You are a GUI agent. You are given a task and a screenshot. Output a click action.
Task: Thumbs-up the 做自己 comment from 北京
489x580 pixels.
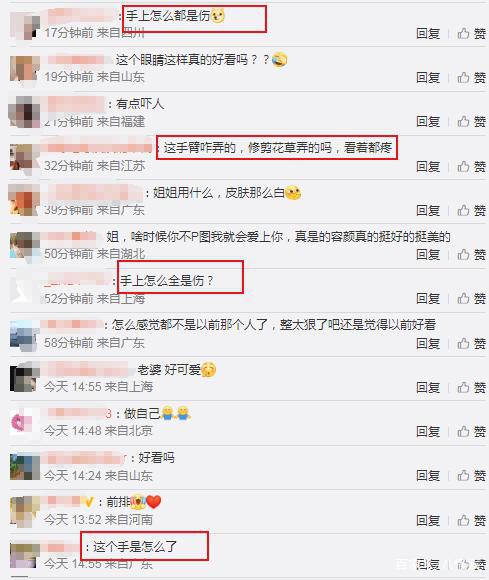tap(471, 431)
